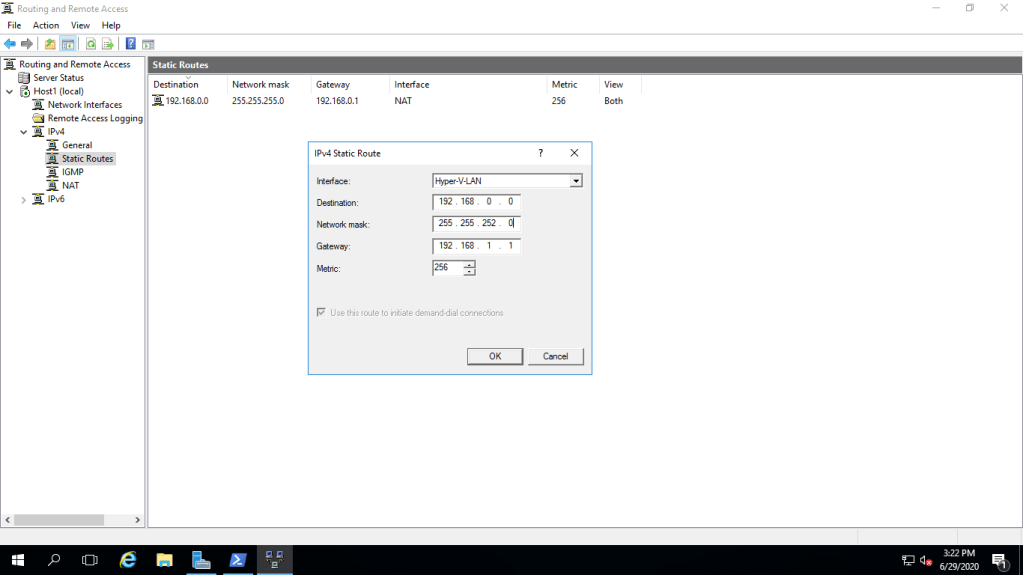Open Internet Explorer from the taskbar
The height and width of the screenshot is (575, 1023).
[x=128, y=560]
